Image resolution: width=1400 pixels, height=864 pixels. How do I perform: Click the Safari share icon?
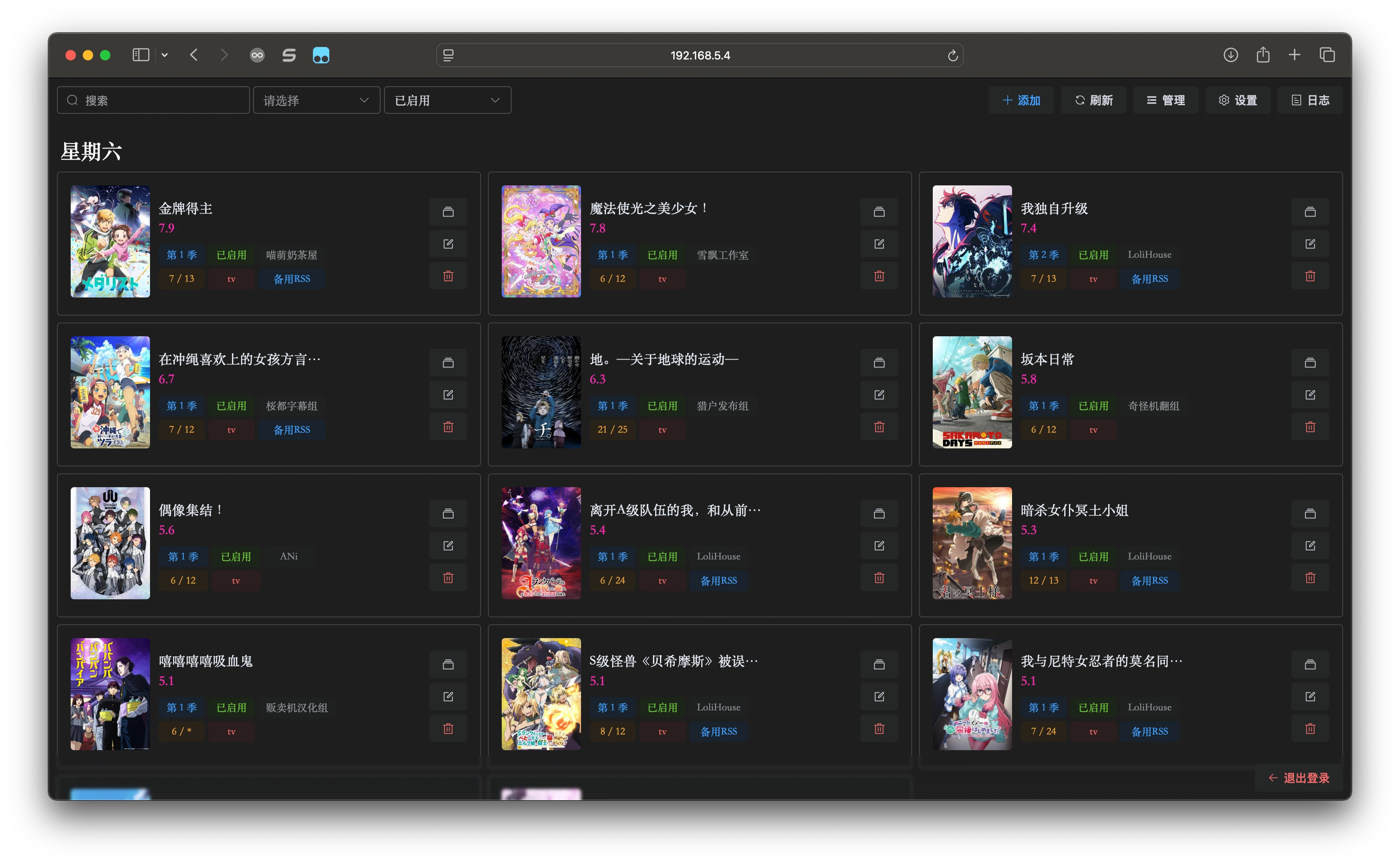click(x=1263, y=55)
